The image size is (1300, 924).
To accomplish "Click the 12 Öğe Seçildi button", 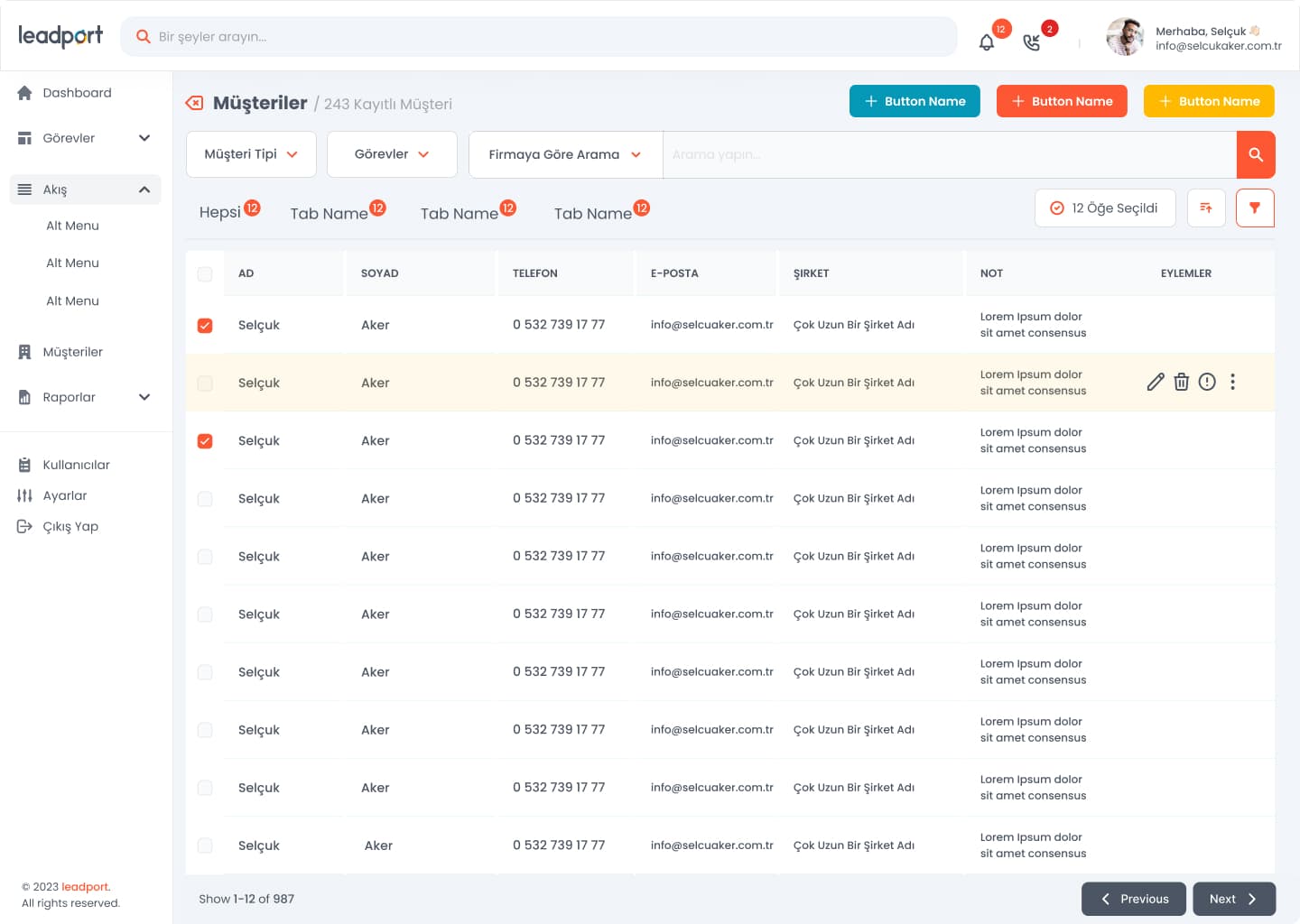I will [x=1105, y=208].
